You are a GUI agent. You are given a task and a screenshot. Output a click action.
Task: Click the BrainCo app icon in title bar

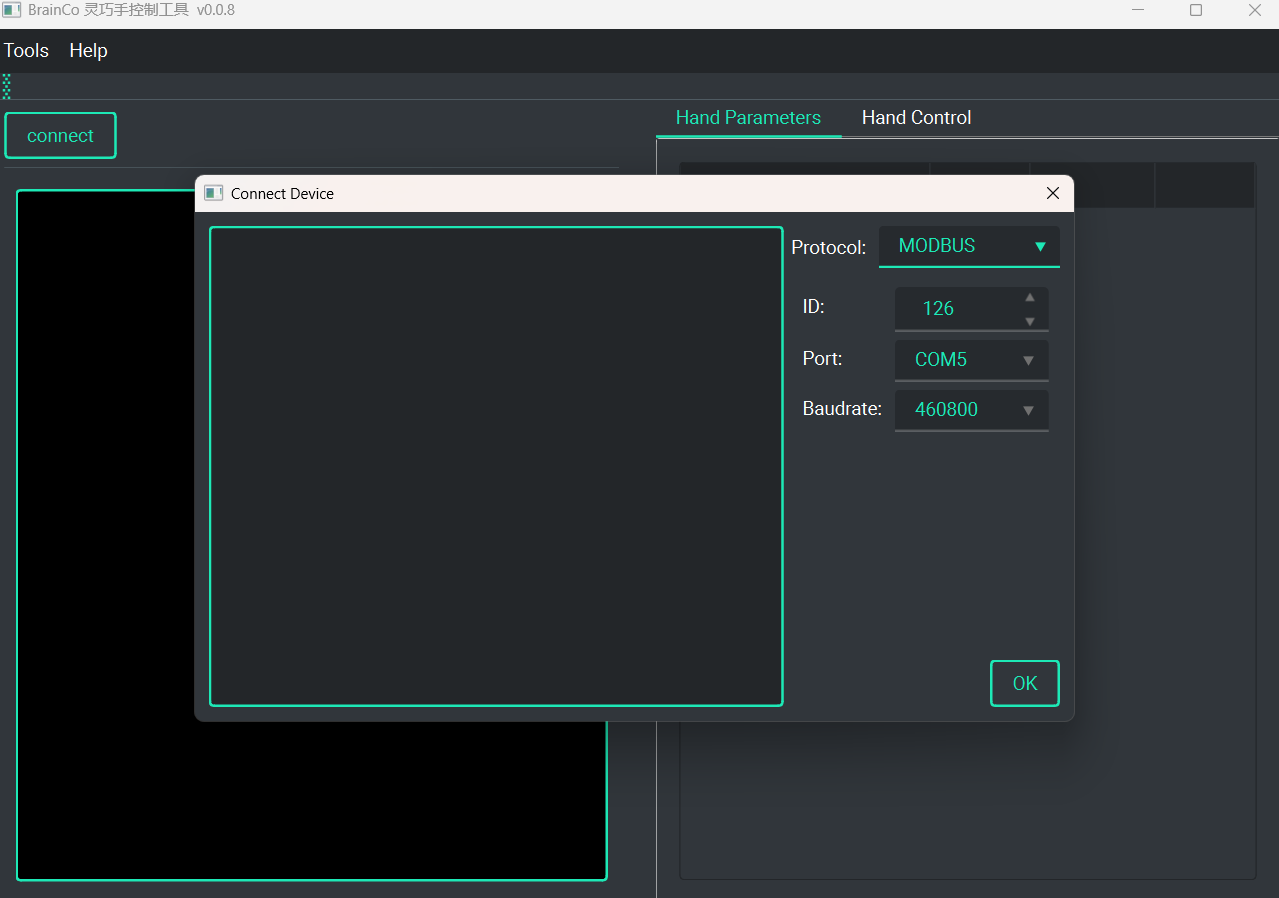(12, 10)
